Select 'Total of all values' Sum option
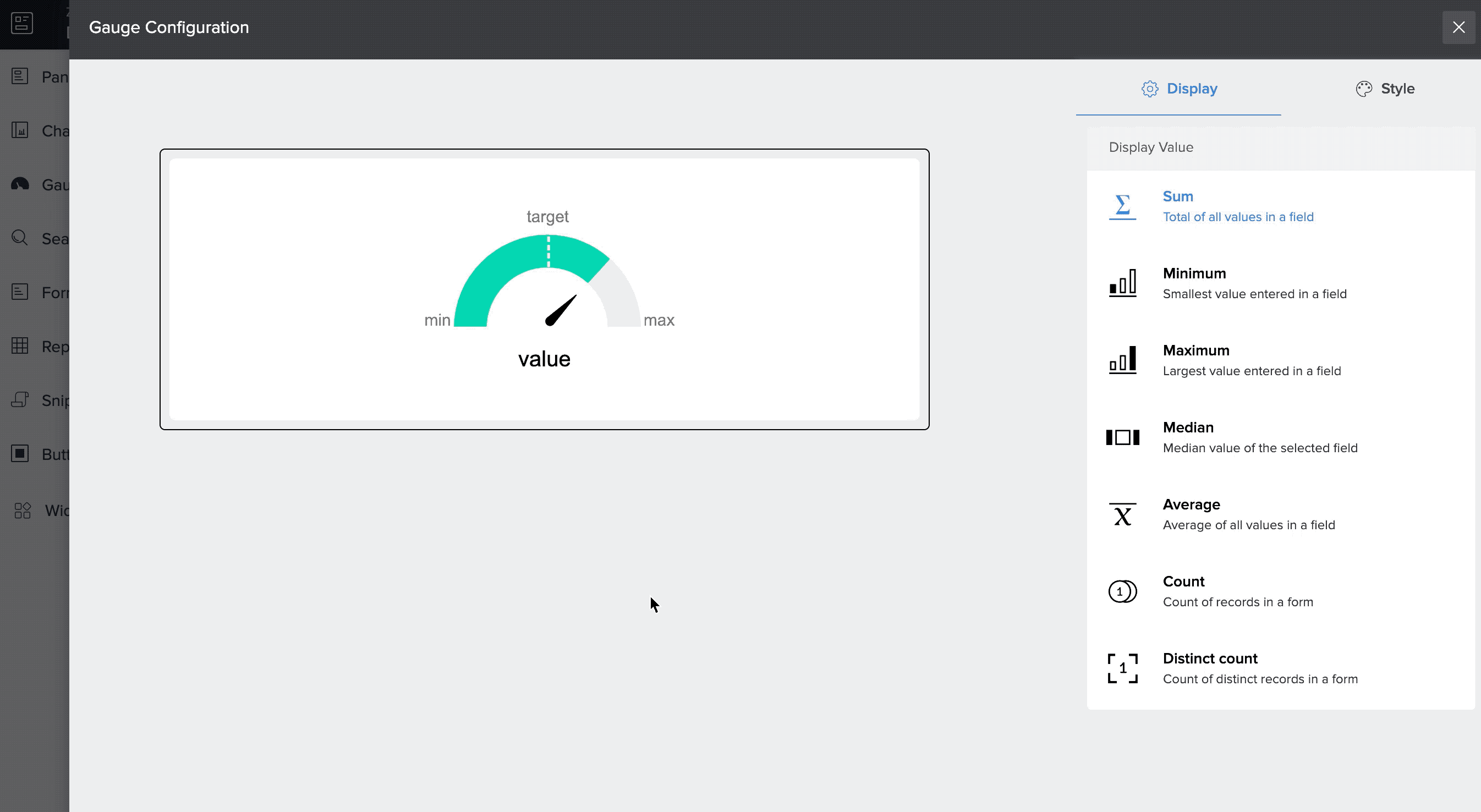1481x812 pixels. [x=1237, y=217]
